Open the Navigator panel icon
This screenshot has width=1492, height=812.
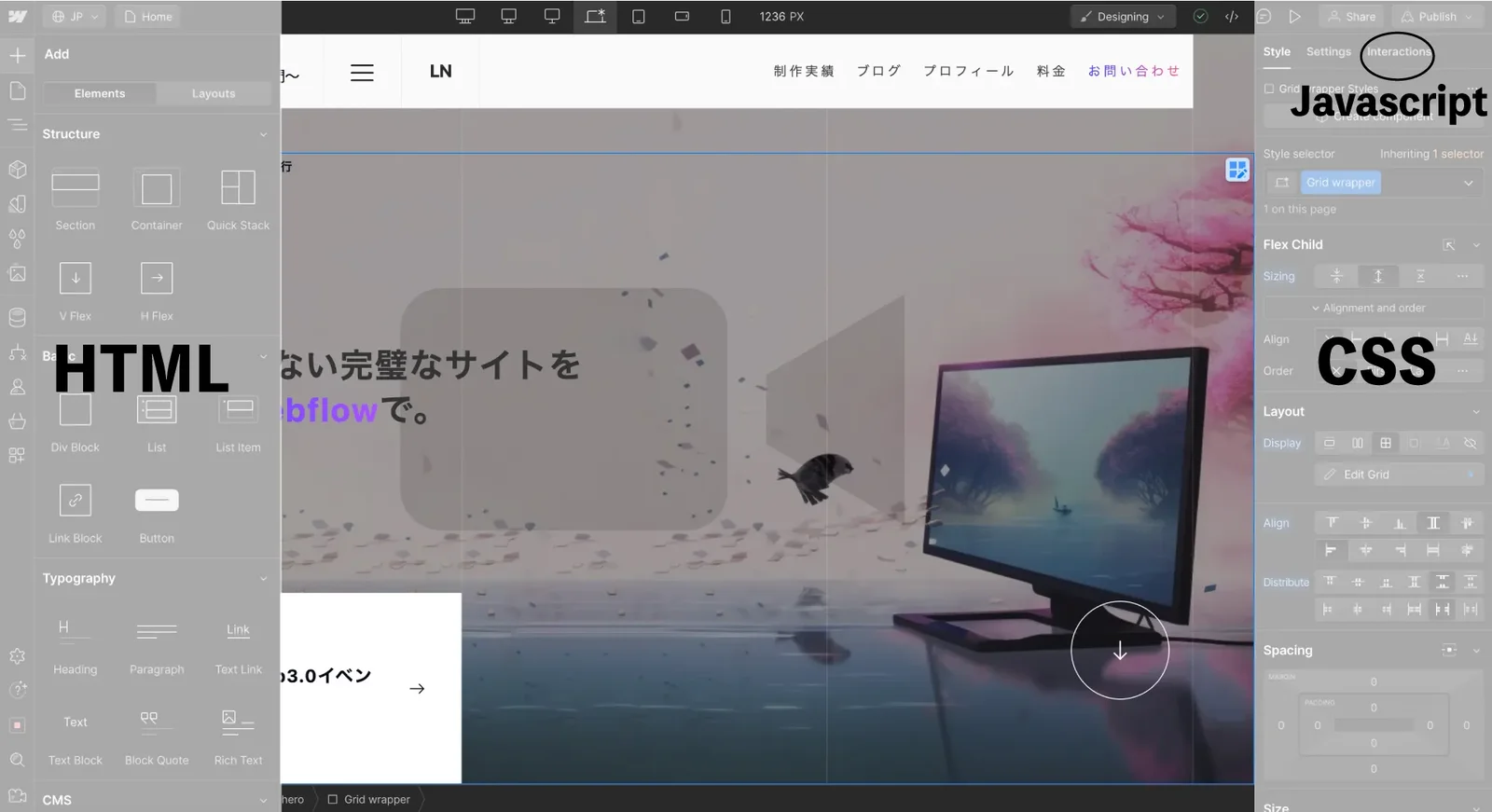pyautogui.click(x=17, y=125)
